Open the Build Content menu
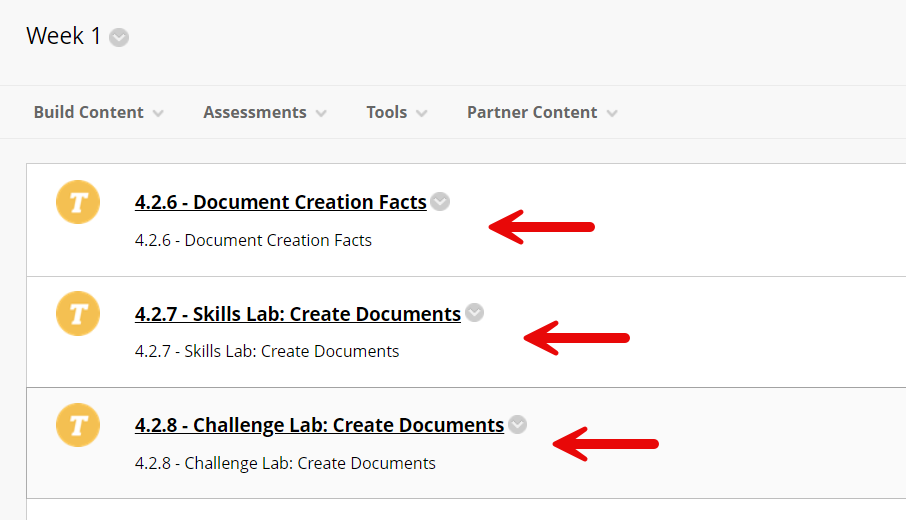The image size is (906, 520). tap(99, 112)
